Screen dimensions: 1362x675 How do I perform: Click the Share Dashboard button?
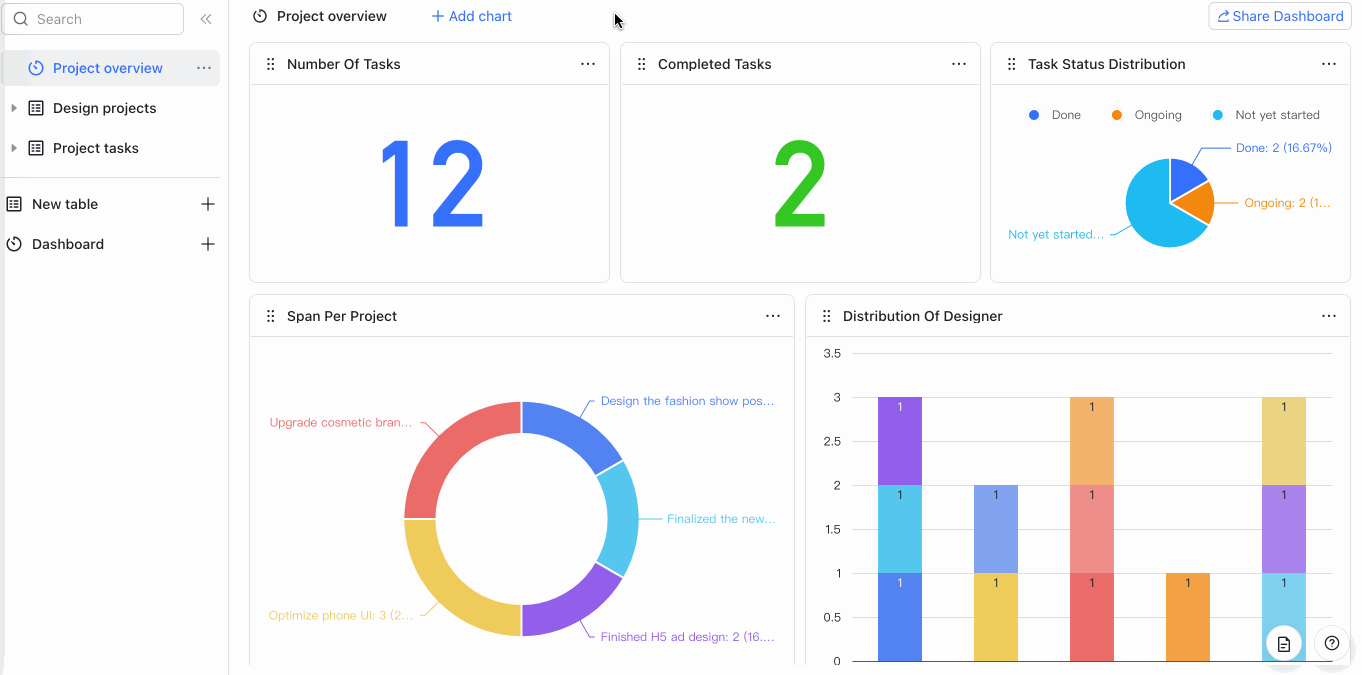point(1280,16)
